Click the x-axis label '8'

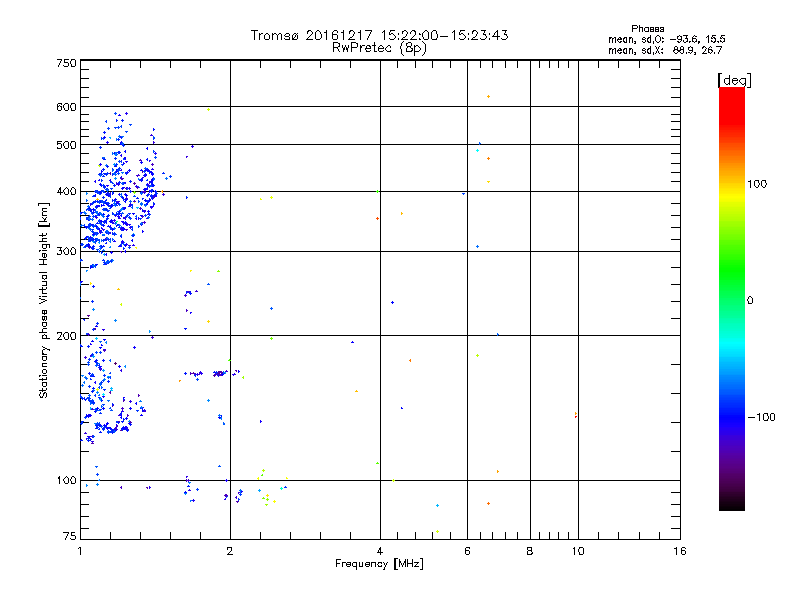pyautogui.click(x=530, y=551)
